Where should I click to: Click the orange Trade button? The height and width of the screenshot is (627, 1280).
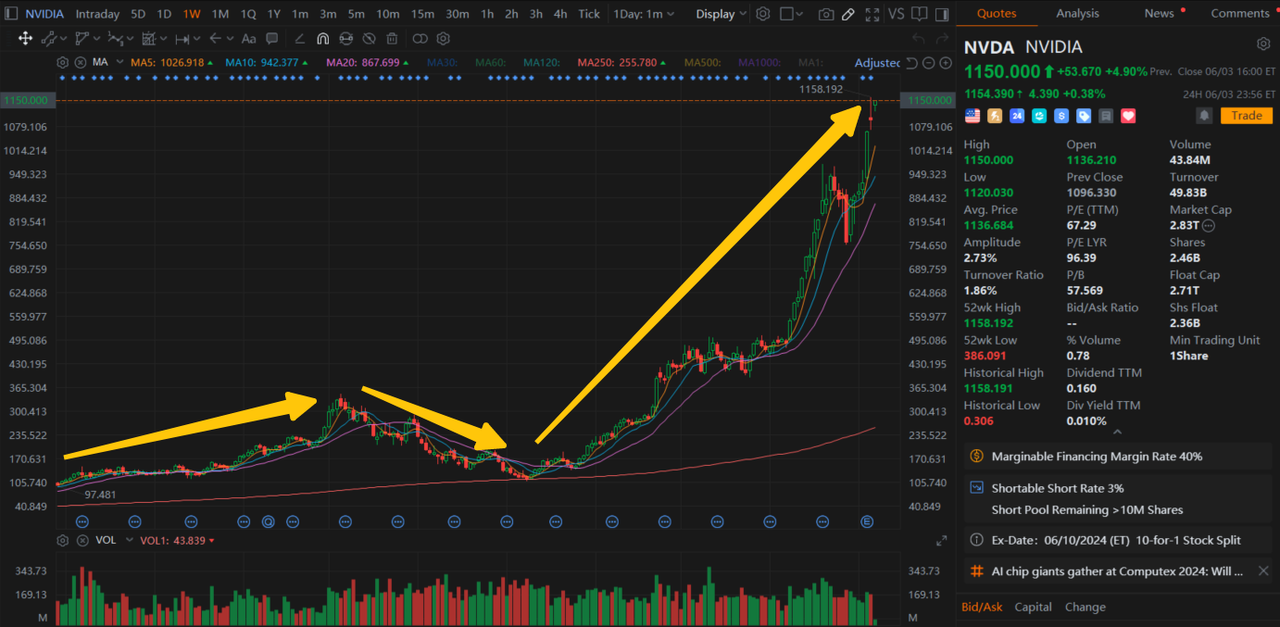coord(1246,116)
